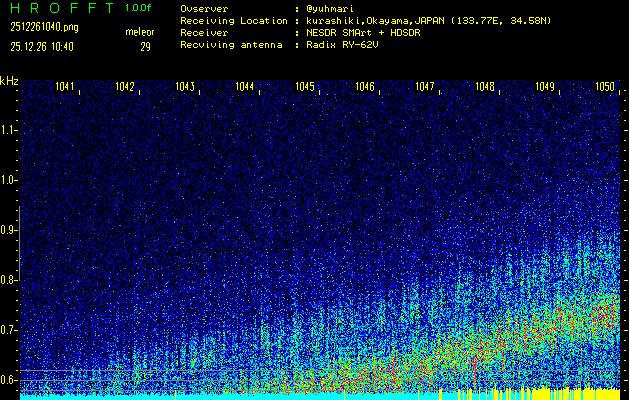Viewport: 629px width, 400px height.
Task: Click the 1045 time marker
Action: [305, 87]
